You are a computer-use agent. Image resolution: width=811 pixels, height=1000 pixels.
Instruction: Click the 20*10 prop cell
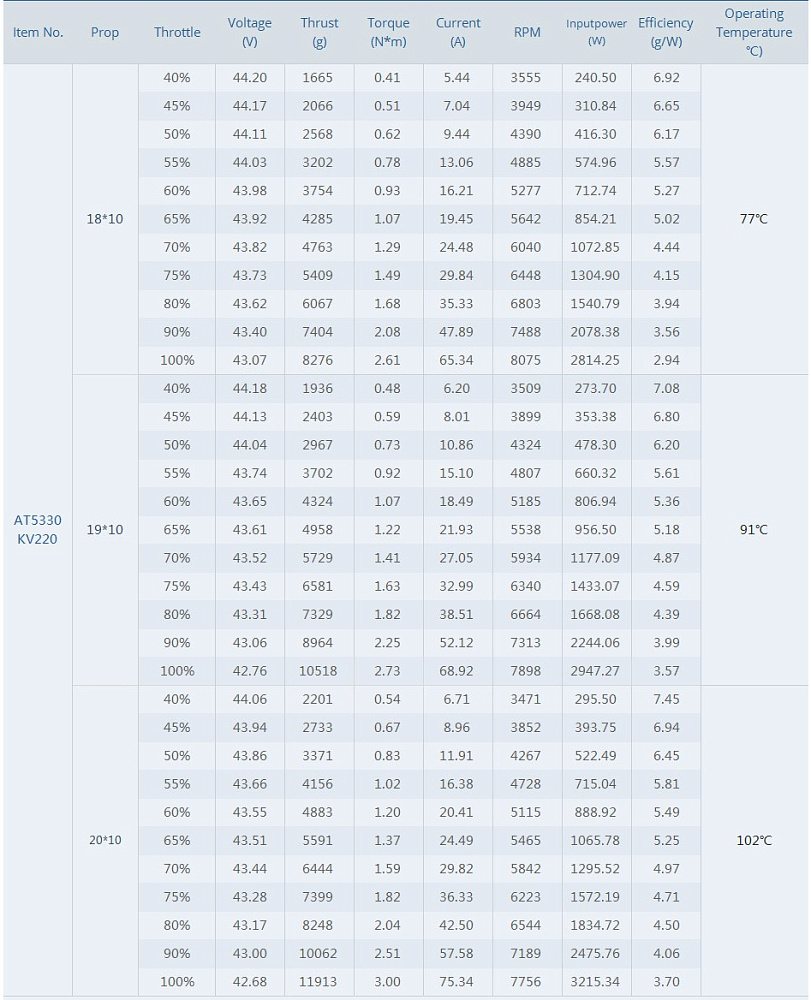click(x=105, y=840)
